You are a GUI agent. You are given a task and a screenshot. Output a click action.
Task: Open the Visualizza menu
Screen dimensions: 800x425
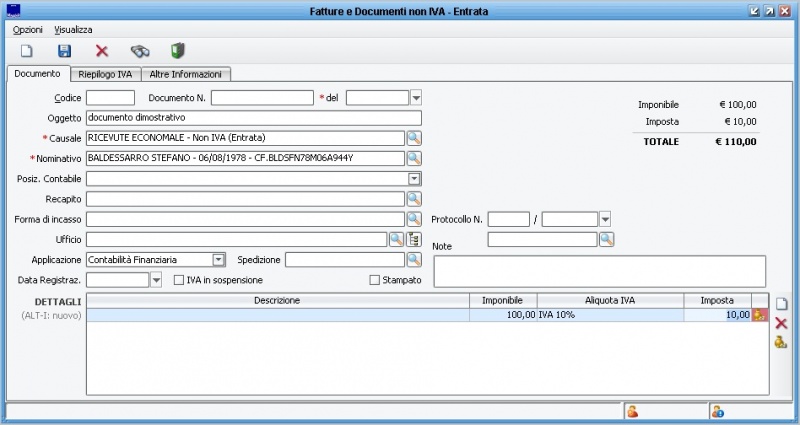click(x=73, y=30)
